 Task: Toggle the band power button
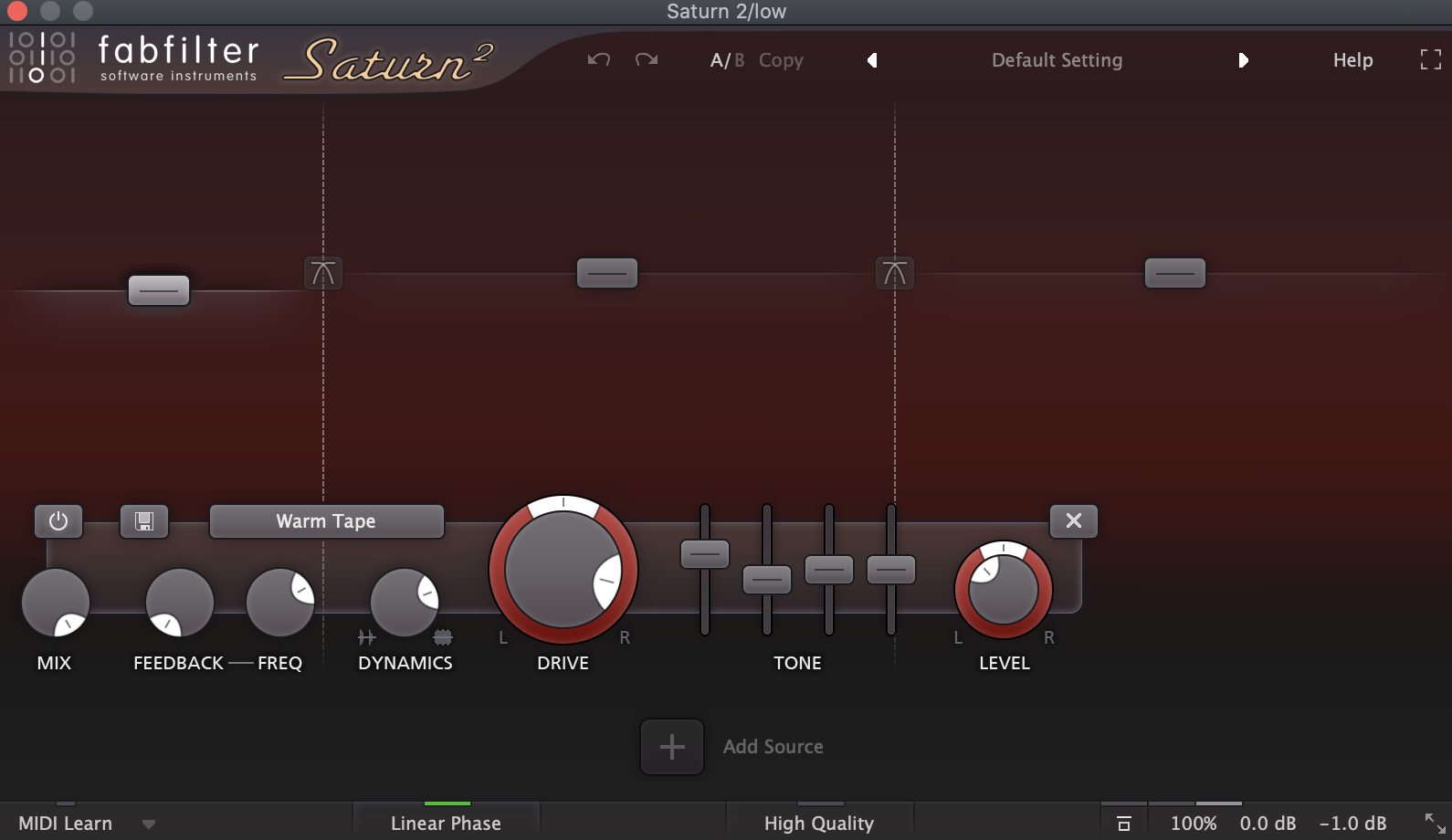pyautogui.click(x=58, y=521)
